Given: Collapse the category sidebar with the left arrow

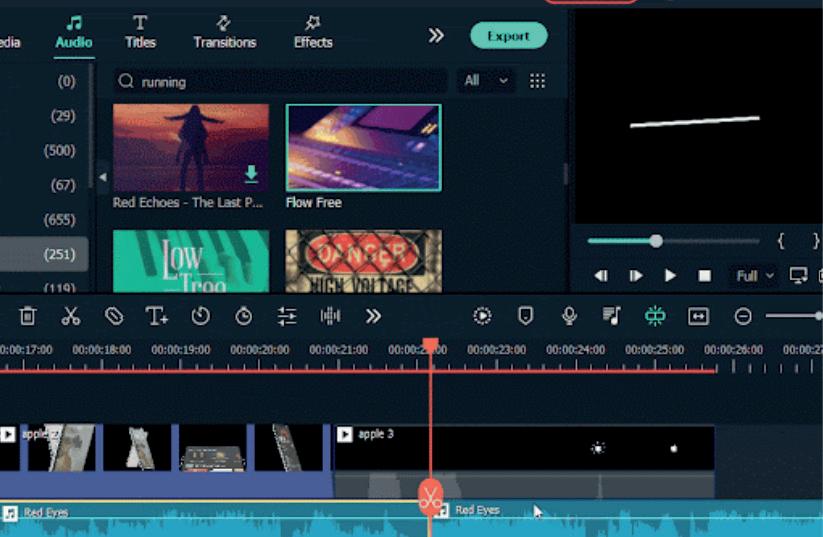Looking at the screenshot, I should [x=103, y=177].
